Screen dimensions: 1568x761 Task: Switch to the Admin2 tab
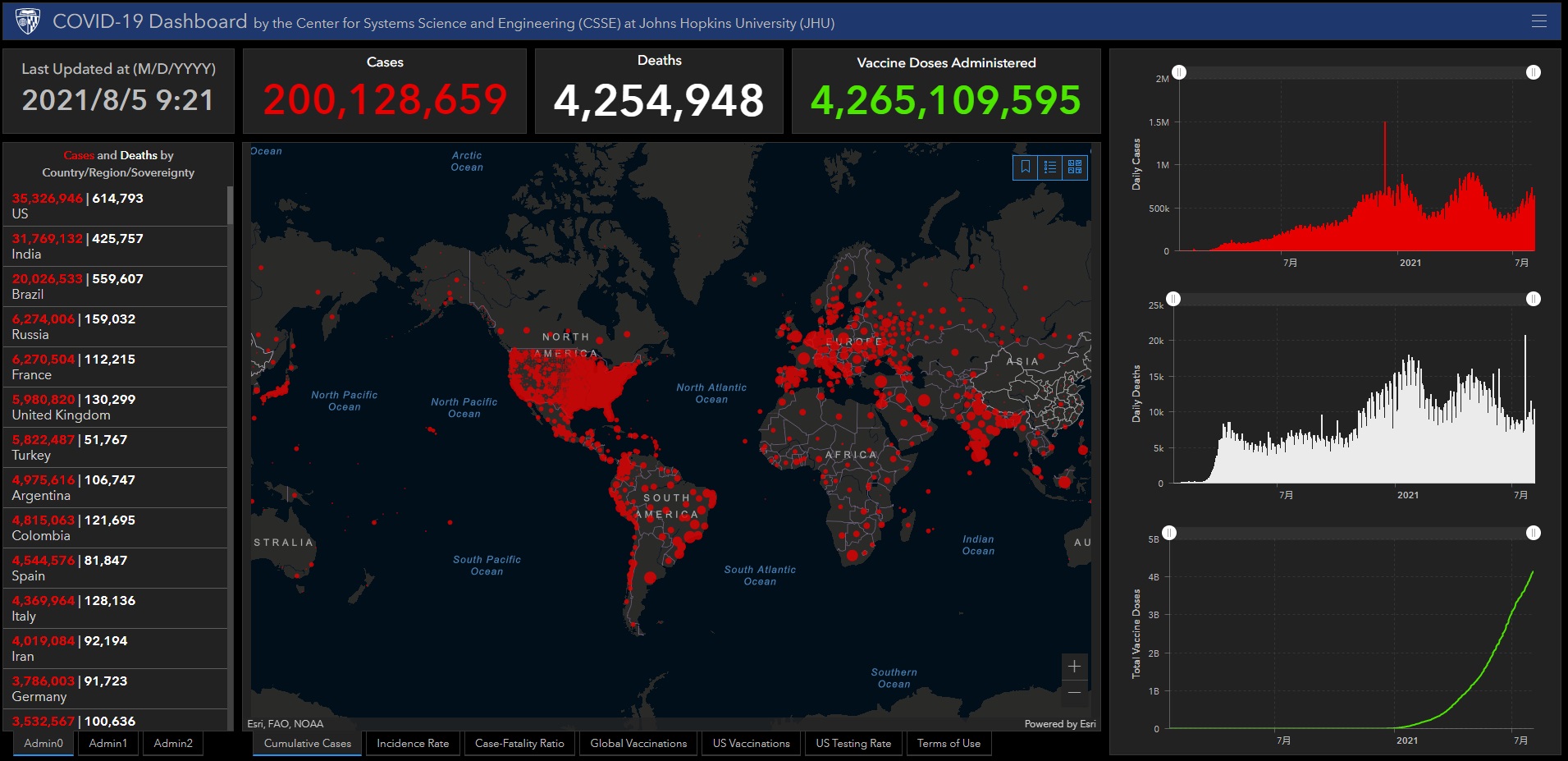pyautogui.click(x=173, y=744)
